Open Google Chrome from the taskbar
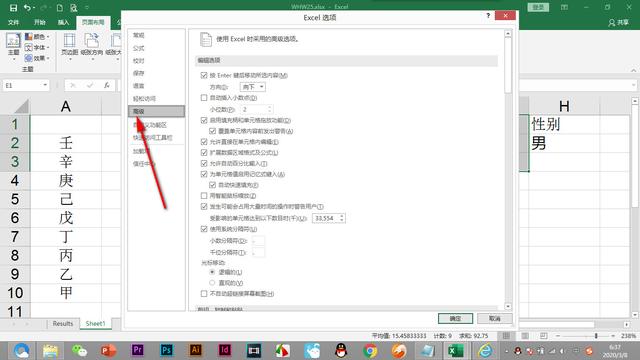 pos(370,350)
